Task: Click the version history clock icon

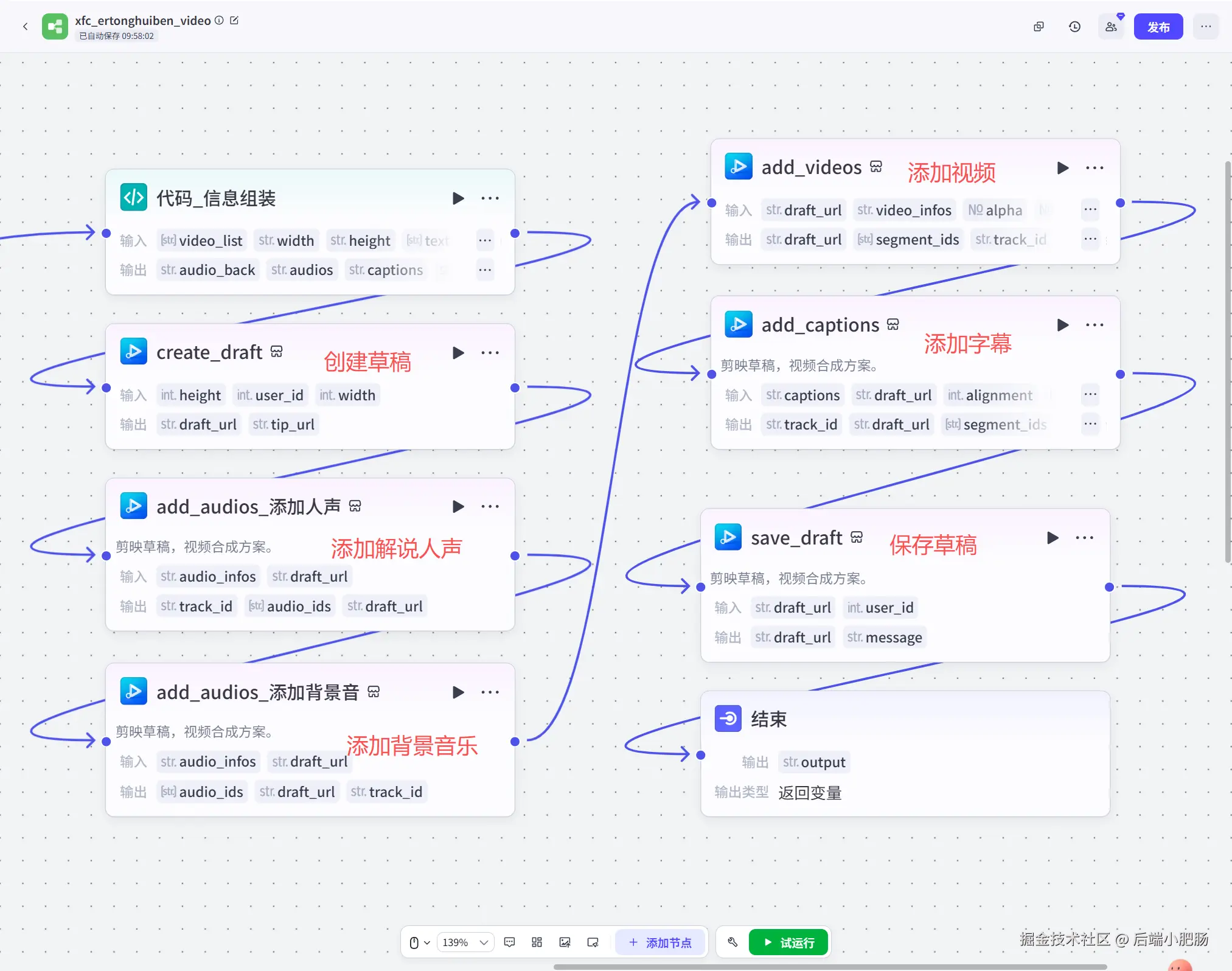Action: (1074, 27)
